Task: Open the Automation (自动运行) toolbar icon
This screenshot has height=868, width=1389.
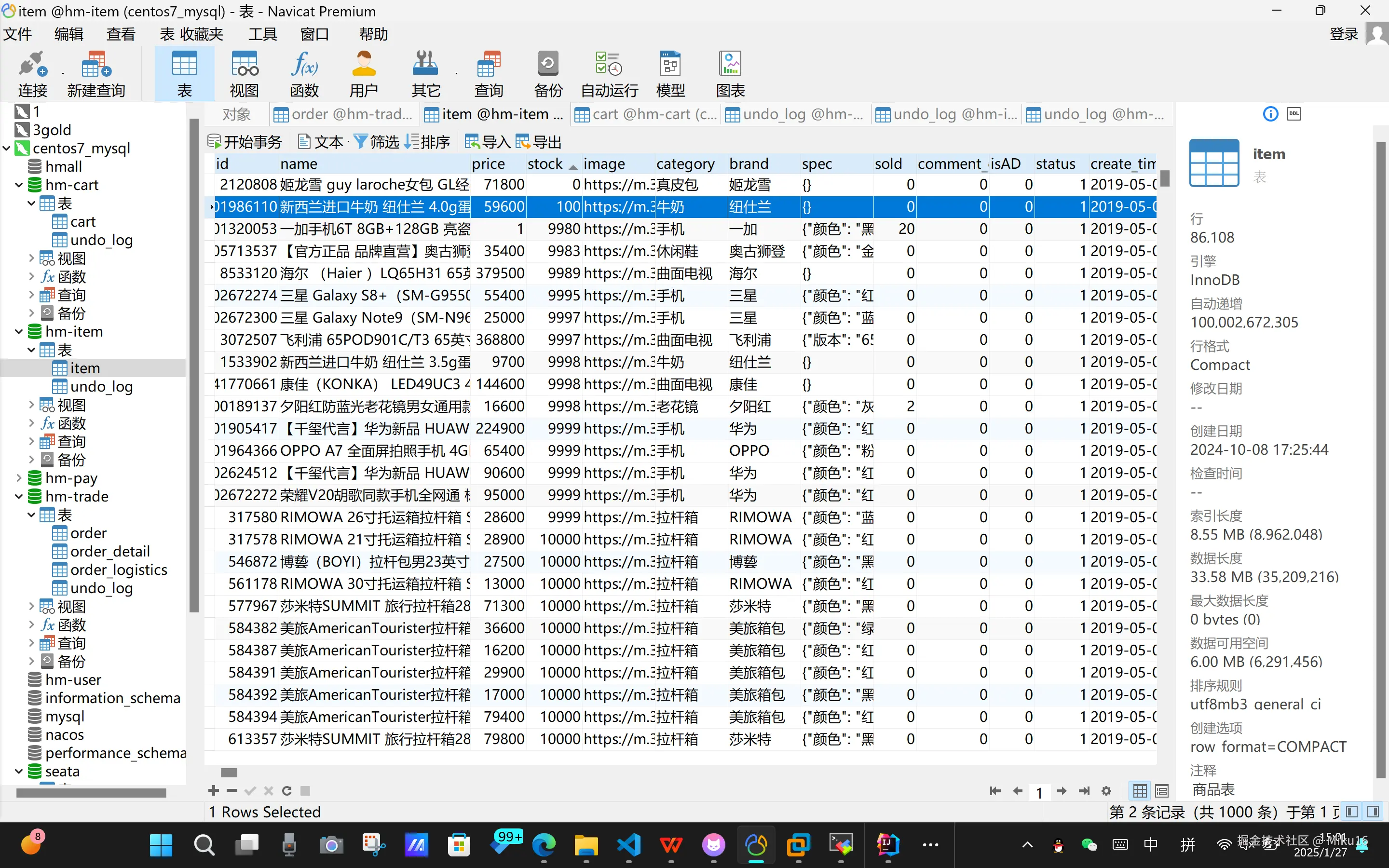Action: tap(609, 73)
